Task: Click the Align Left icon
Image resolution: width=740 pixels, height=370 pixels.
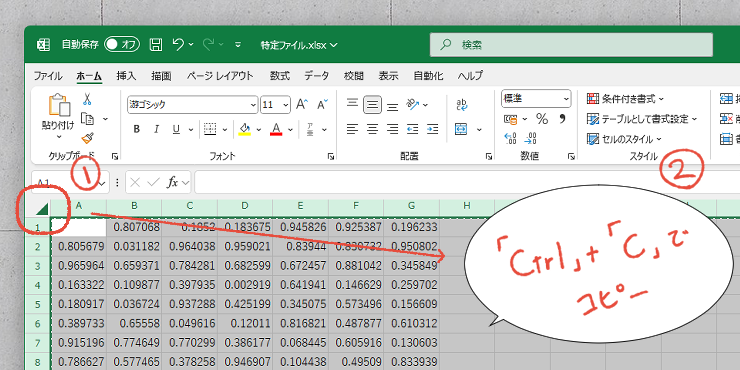Action: click(x=352, y=129)
